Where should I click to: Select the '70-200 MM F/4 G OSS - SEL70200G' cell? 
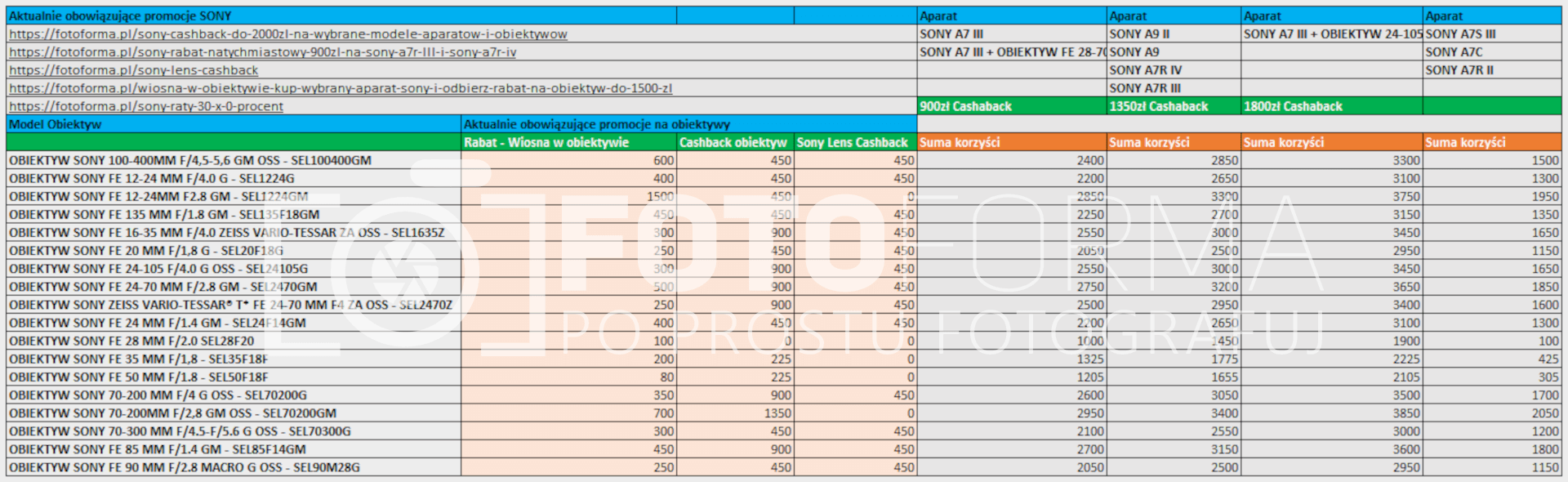234,395
